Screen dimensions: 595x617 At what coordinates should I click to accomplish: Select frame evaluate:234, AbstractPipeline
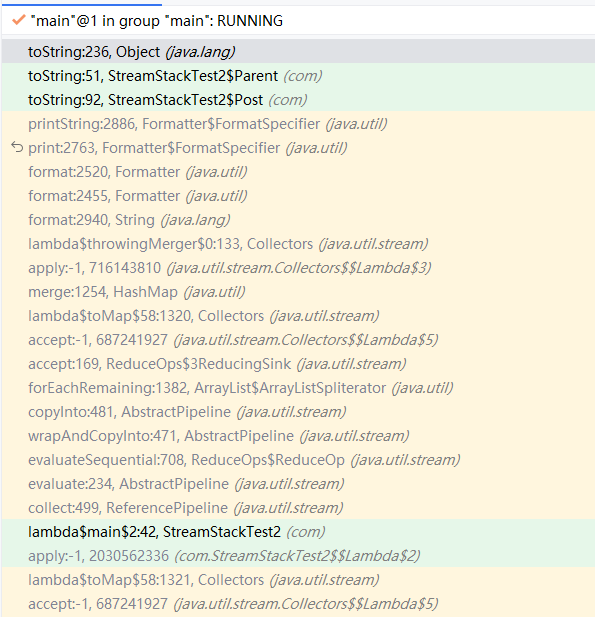298,484
